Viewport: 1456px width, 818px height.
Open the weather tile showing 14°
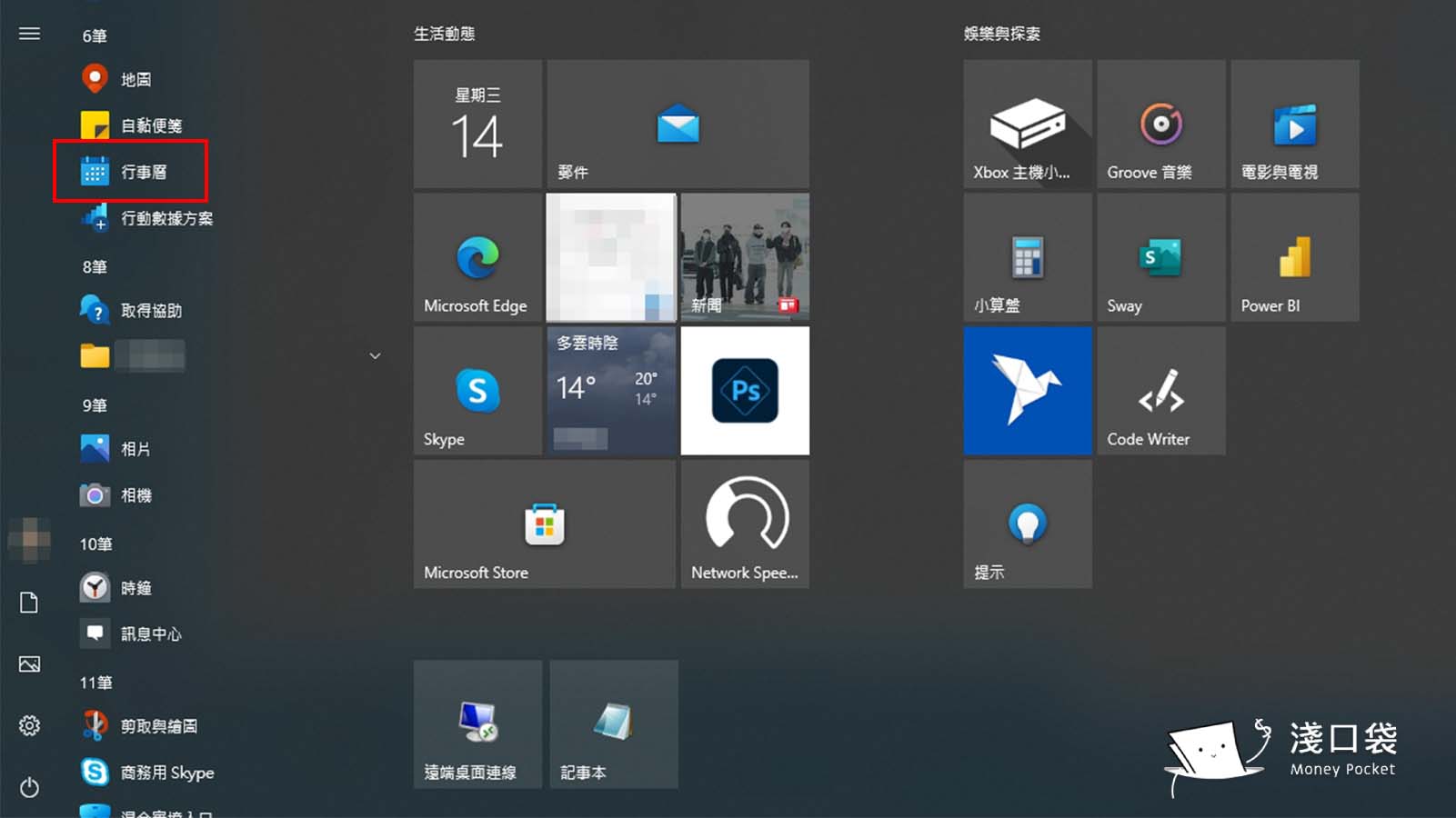coord(611,391)
